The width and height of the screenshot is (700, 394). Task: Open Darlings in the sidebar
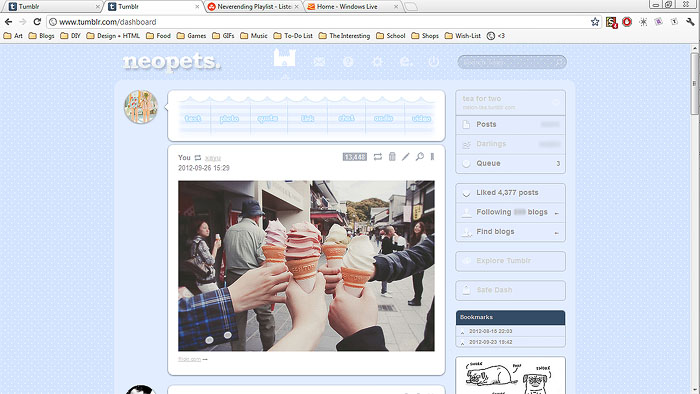[510, 144]
